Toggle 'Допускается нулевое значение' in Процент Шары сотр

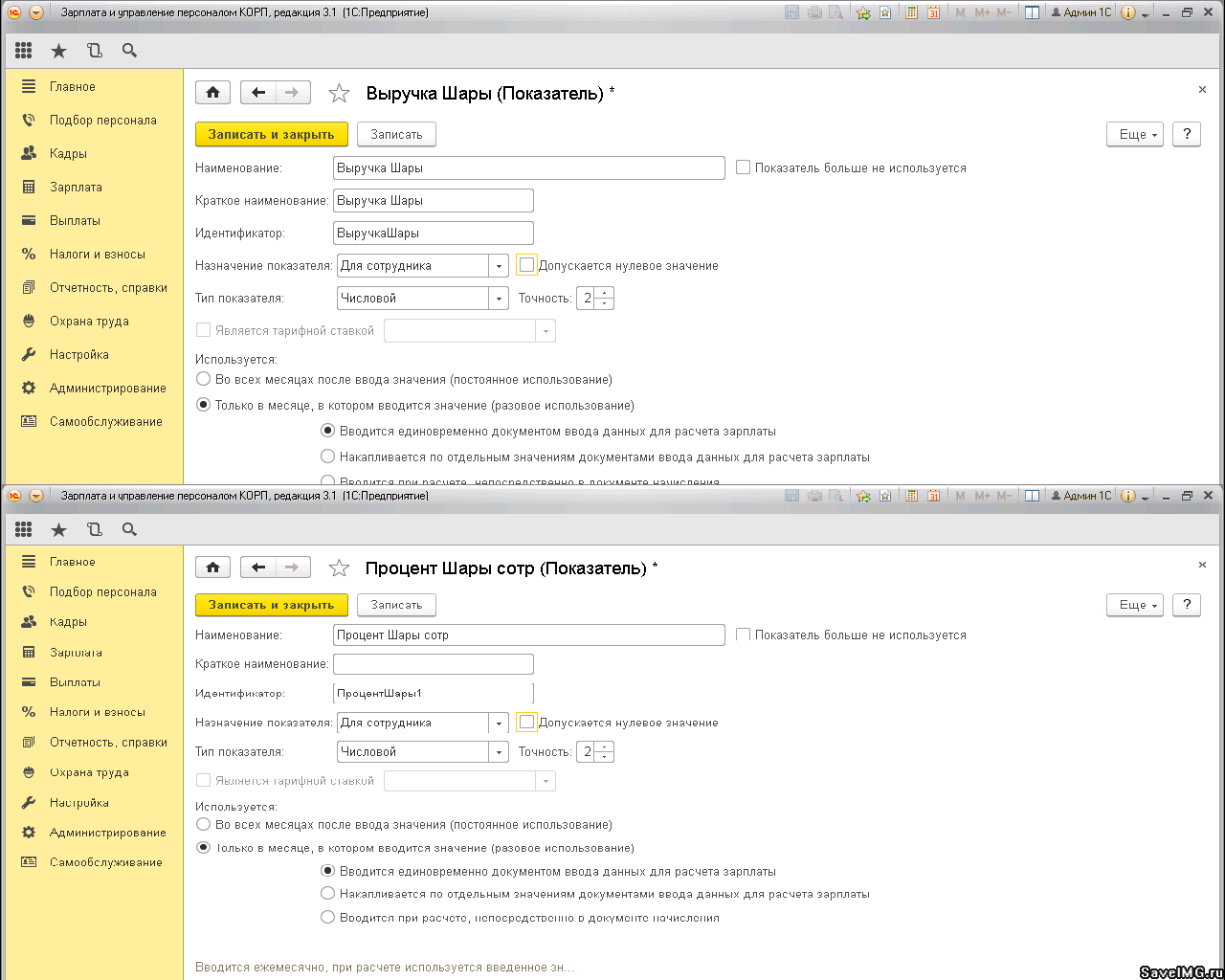pyautogui.click(x=526, y=723)
